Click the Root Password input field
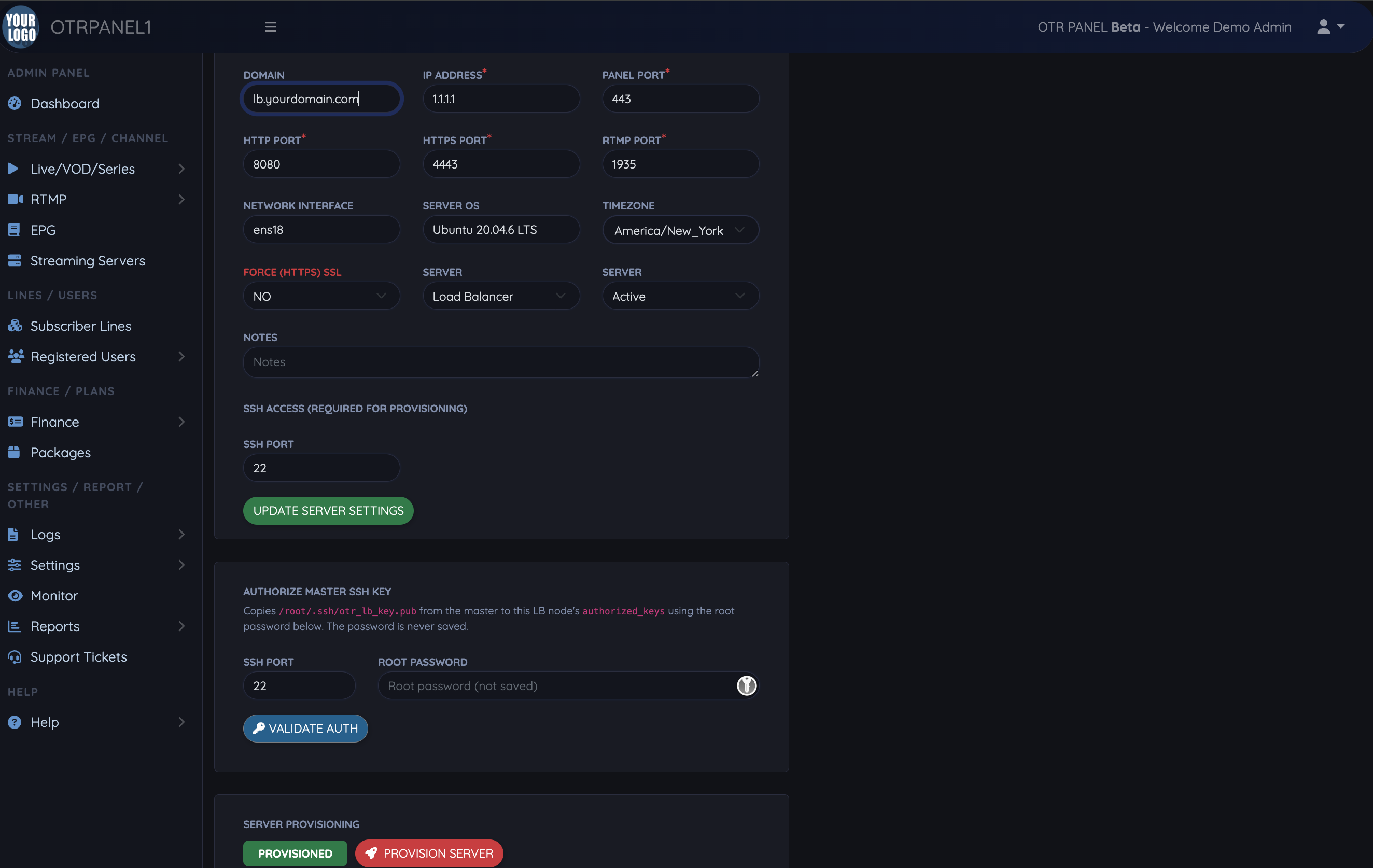Screen dimensions: 1373x868 (x=568, y=685)
